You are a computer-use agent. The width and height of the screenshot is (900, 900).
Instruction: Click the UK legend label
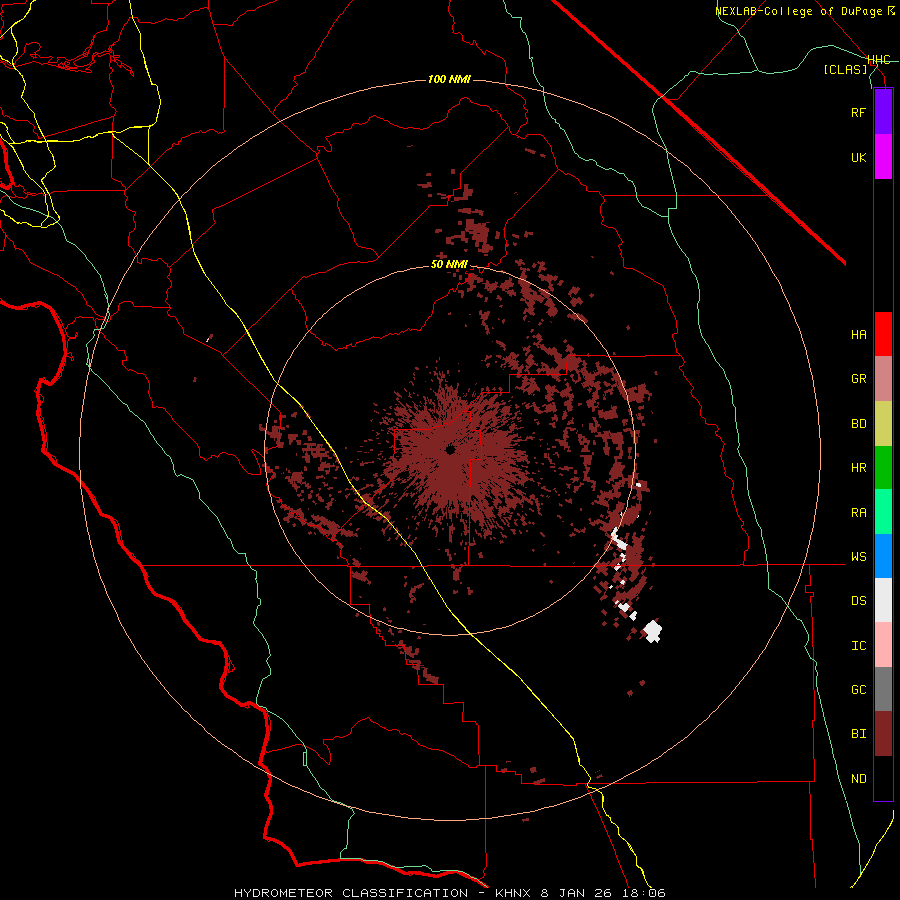point(858,157)
